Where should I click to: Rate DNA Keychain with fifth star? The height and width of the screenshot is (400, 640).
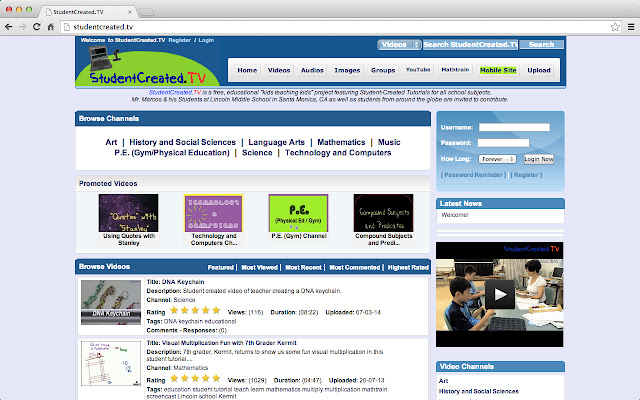(x=216, y=311)
